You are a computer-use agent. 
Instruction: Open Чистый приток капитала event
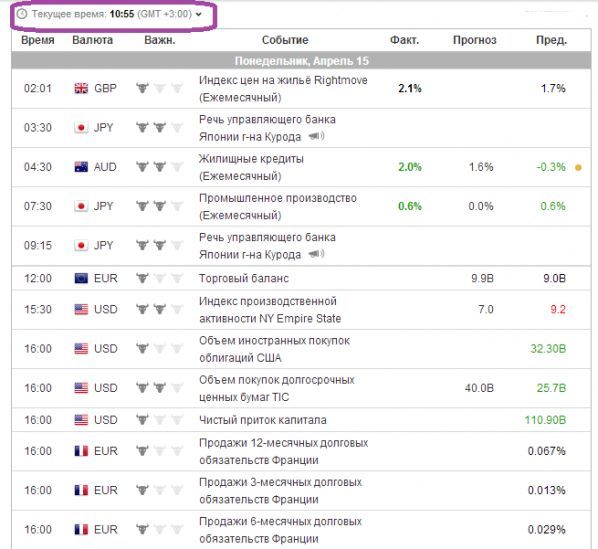tap(263, 420)
